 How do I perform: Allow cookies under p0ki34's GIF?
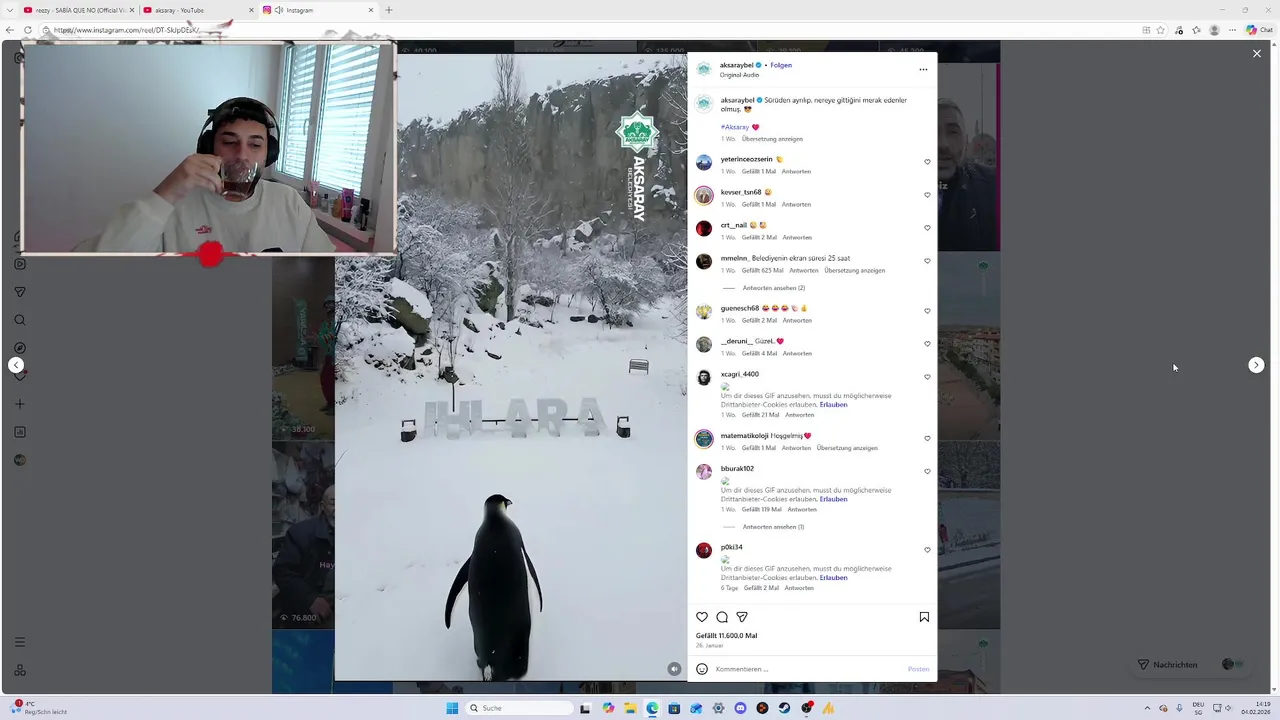[x=833, y=577]
